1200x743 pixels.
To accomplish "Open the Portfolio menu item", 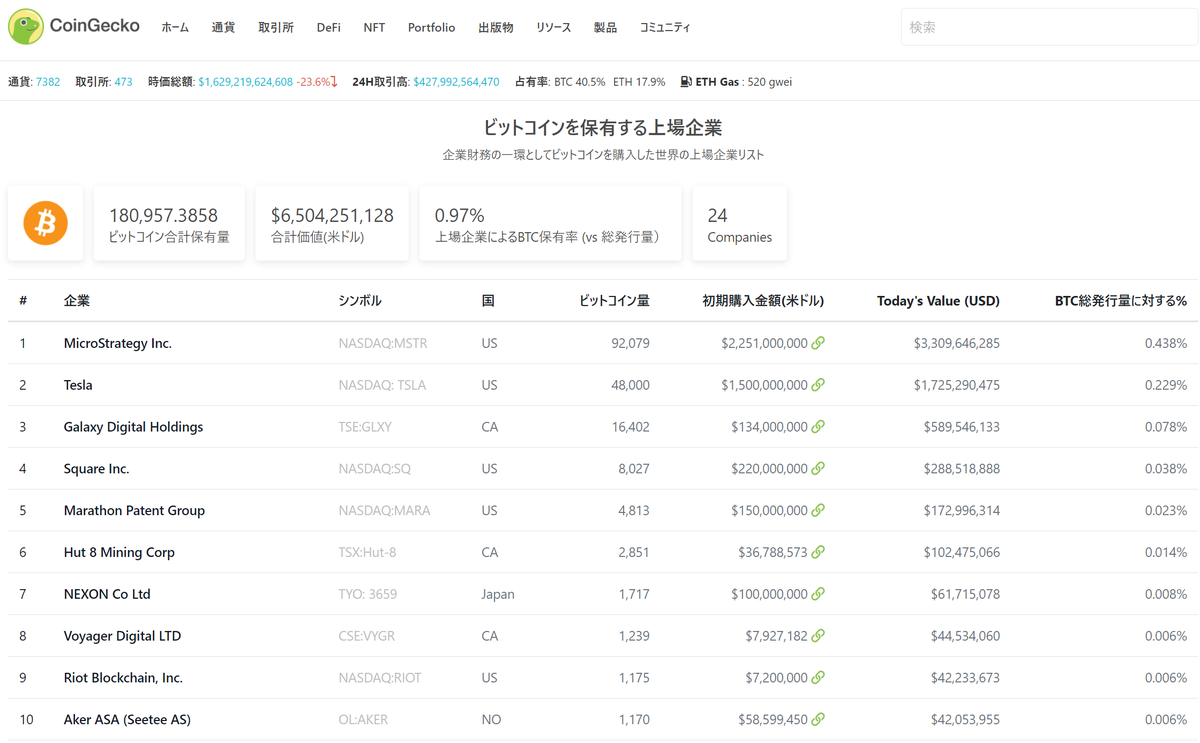I will tap(431, 28).
